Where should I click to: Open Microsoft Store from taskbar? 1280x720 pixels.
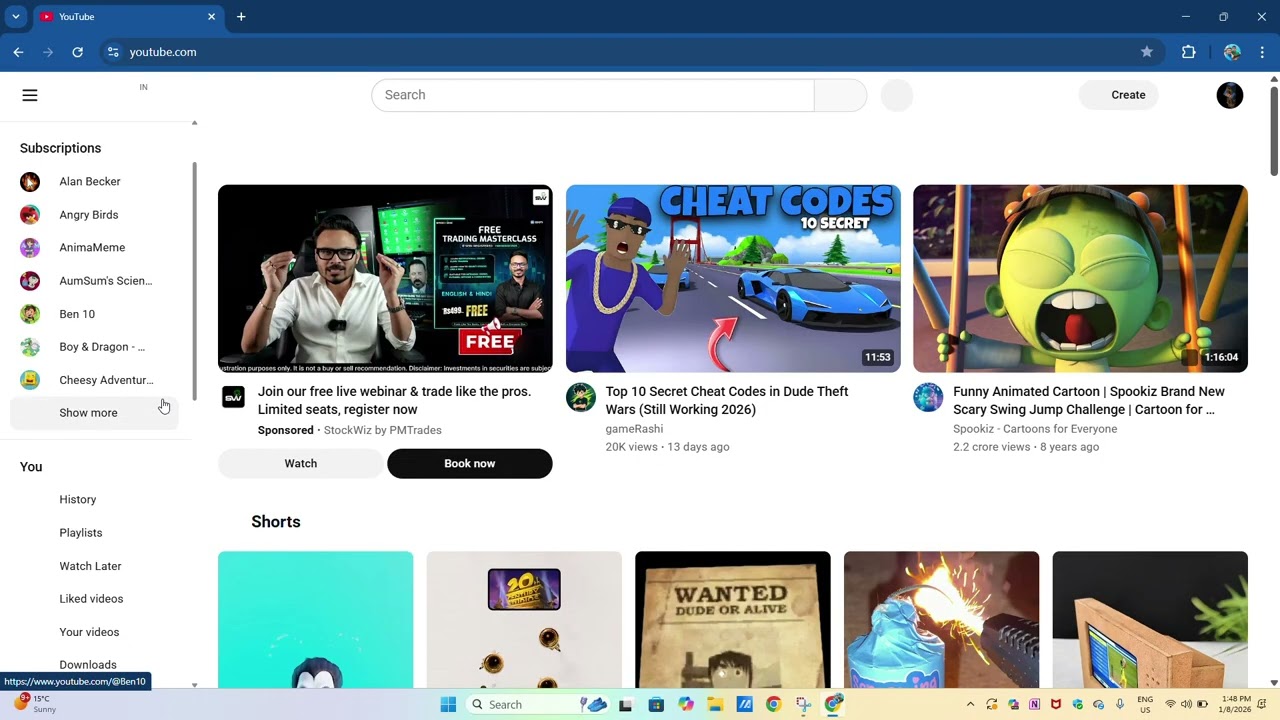pos(656,704)
